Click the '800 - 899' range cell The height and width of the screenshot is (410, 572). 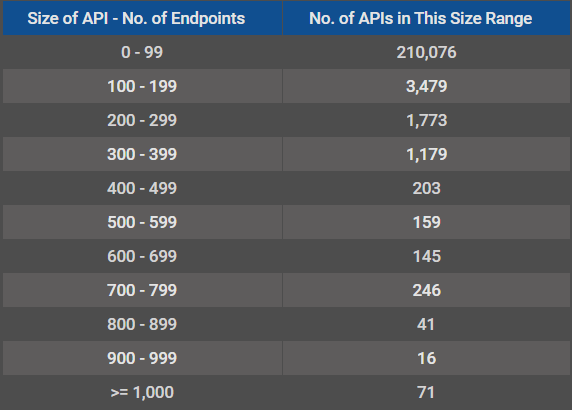point(142,324)
